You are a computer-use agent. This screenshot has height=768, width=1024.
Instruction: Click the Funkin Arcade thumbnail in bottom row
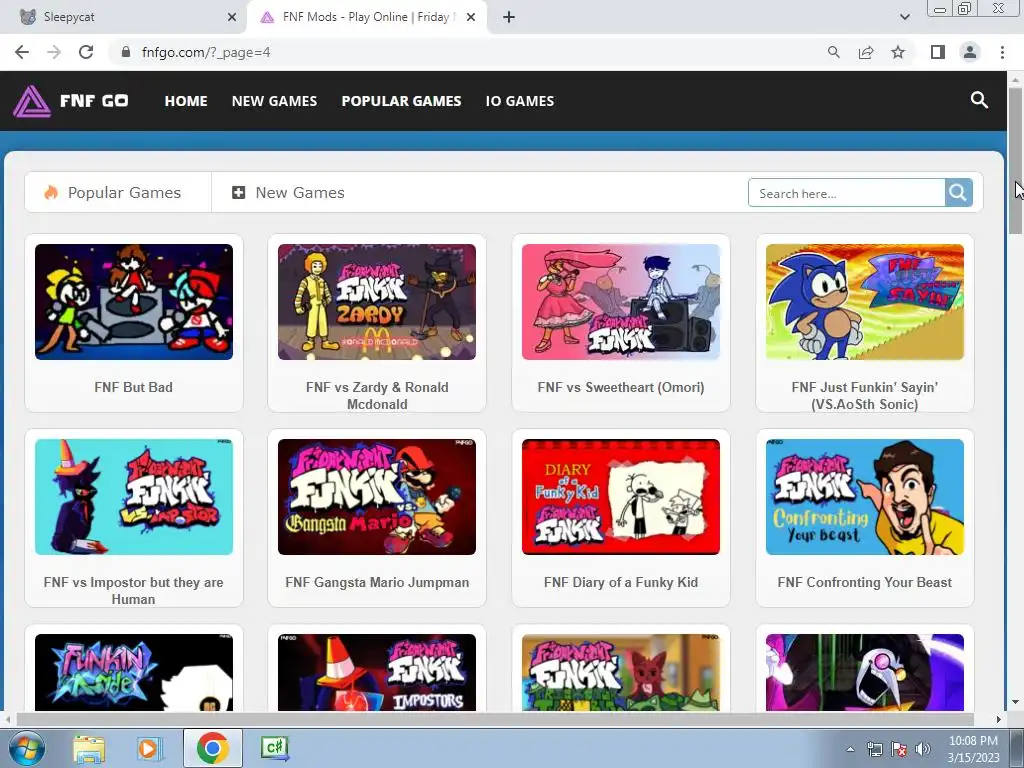pos(134,673)
